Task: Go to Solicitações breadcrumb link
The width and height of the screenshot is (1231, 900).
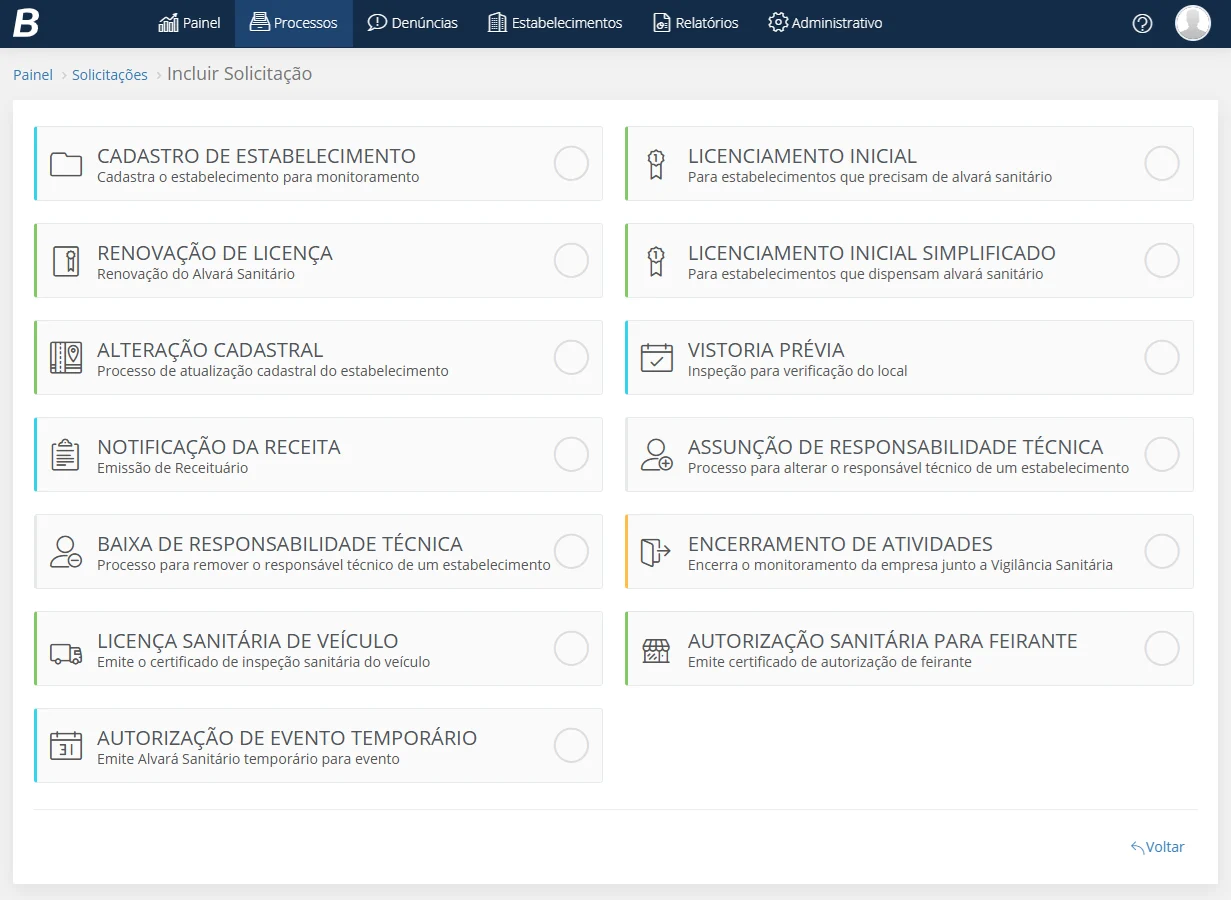Action: click(x=110, y=75)
